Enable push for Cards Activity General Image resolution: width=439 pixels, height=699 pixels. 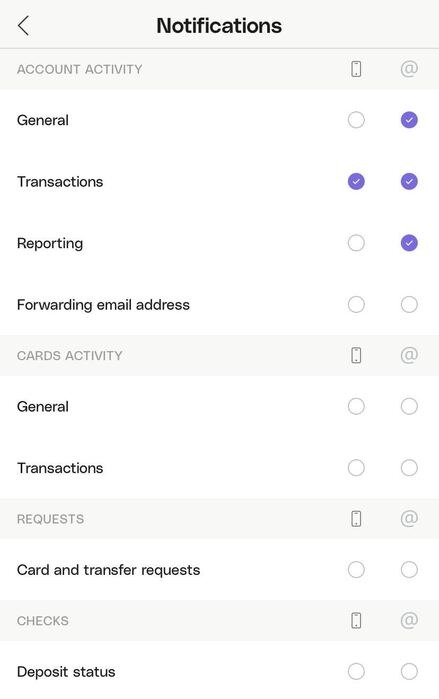356,406
